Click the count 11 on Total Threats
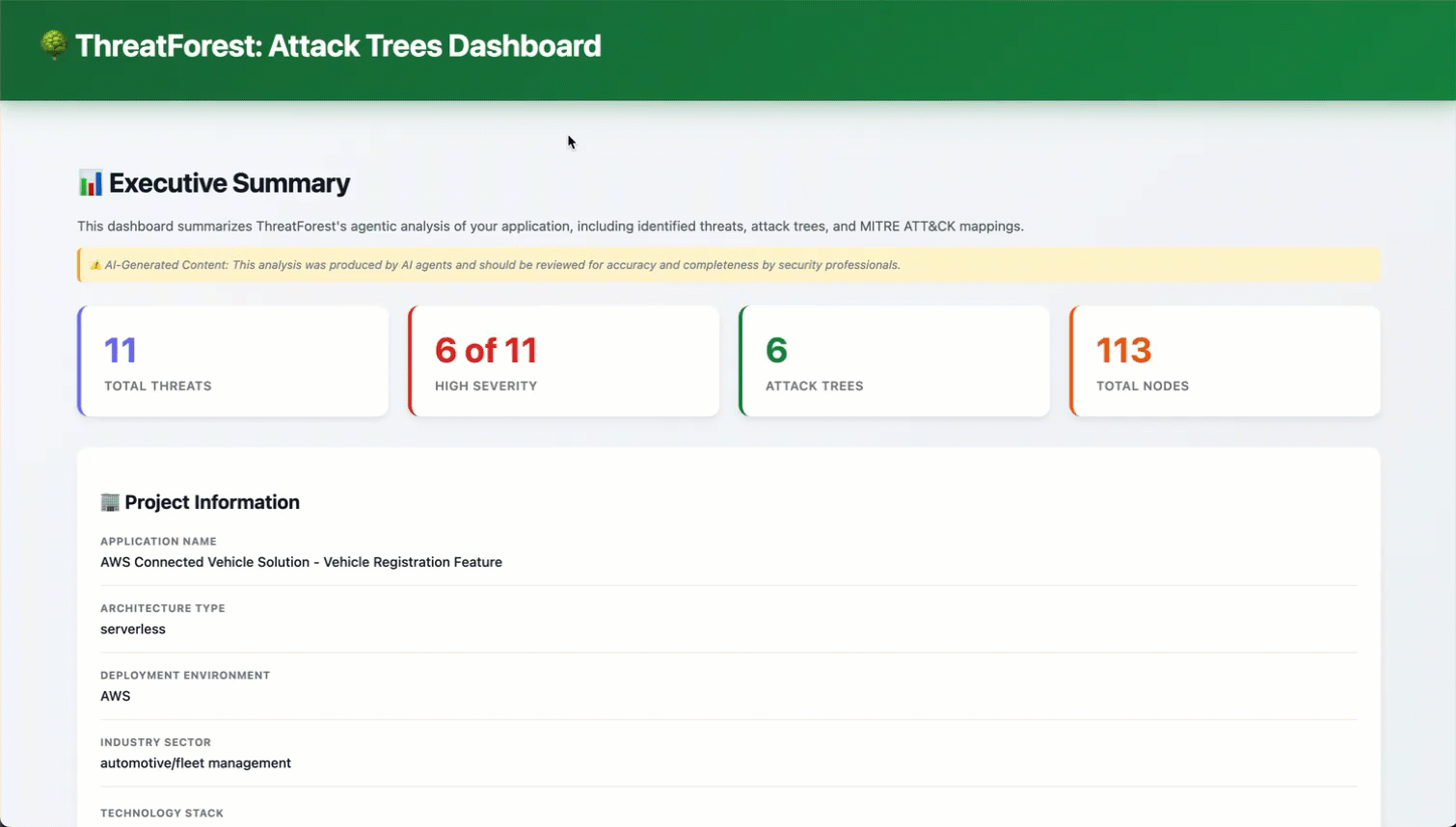Screen dimensions: 1456x827 coord(120,350)
